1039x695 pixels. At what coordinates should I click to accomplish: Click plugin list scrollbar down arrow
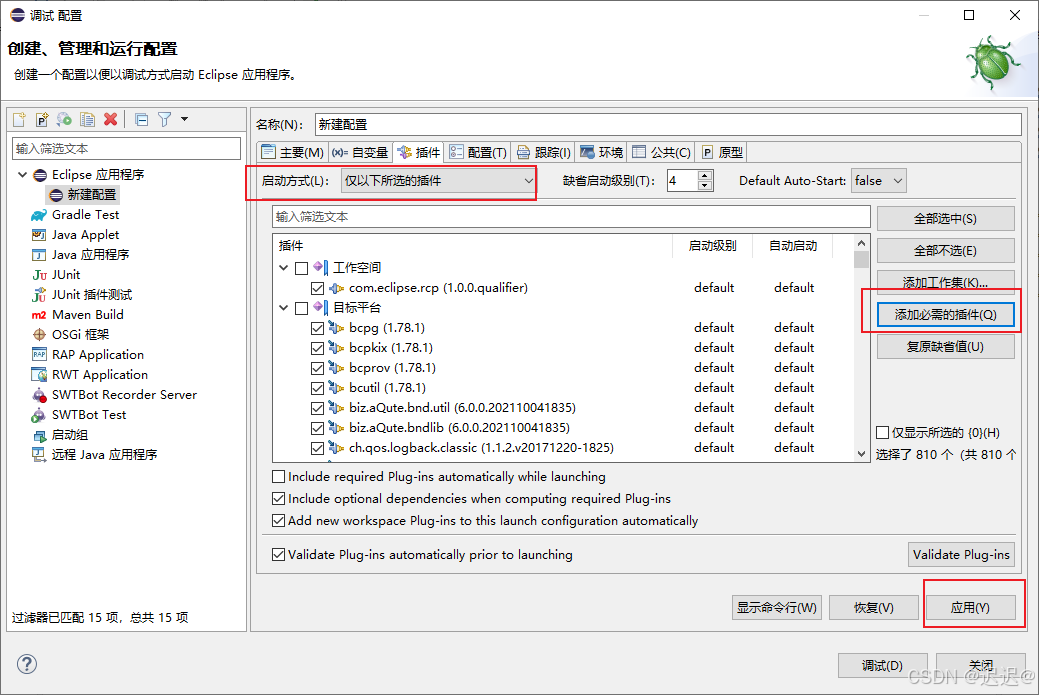[861, 454]
